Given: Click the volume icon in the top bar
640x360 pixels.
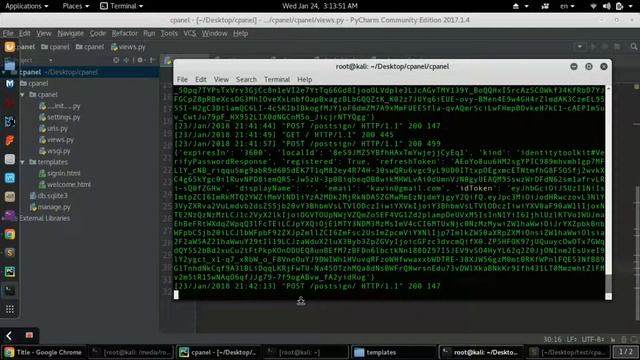Looking at the screenshot, I should click(607, 6).
